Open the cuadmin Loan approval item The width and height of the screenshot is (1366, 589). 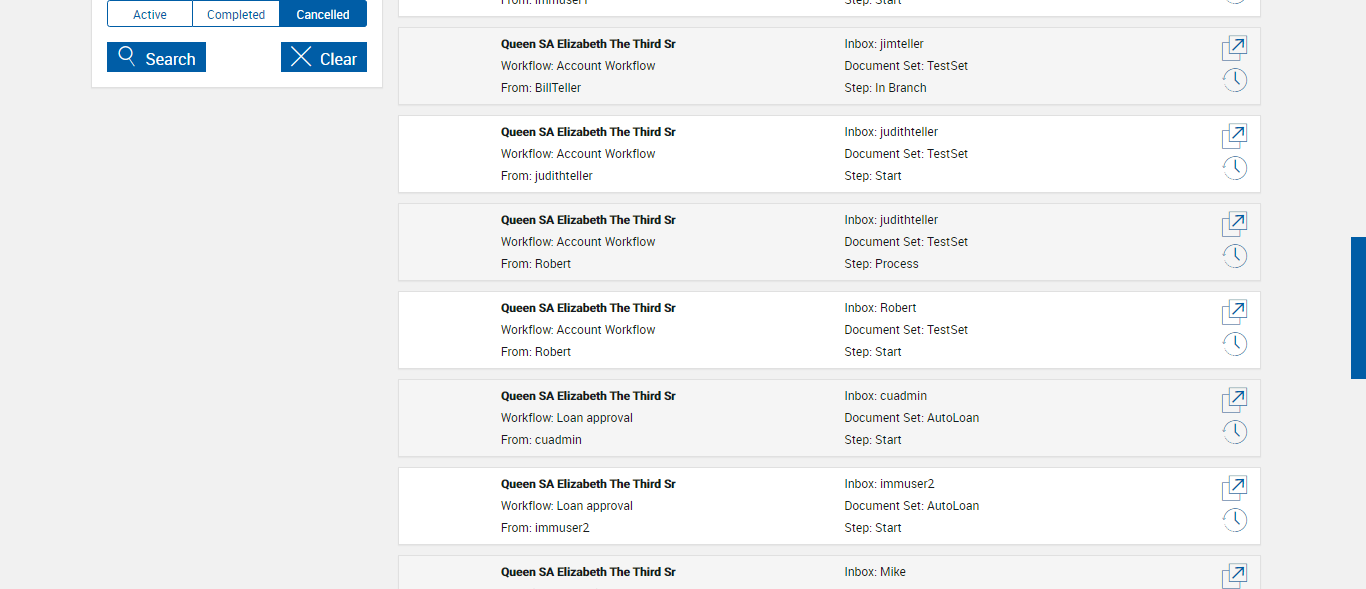(x=1234, y=401)
